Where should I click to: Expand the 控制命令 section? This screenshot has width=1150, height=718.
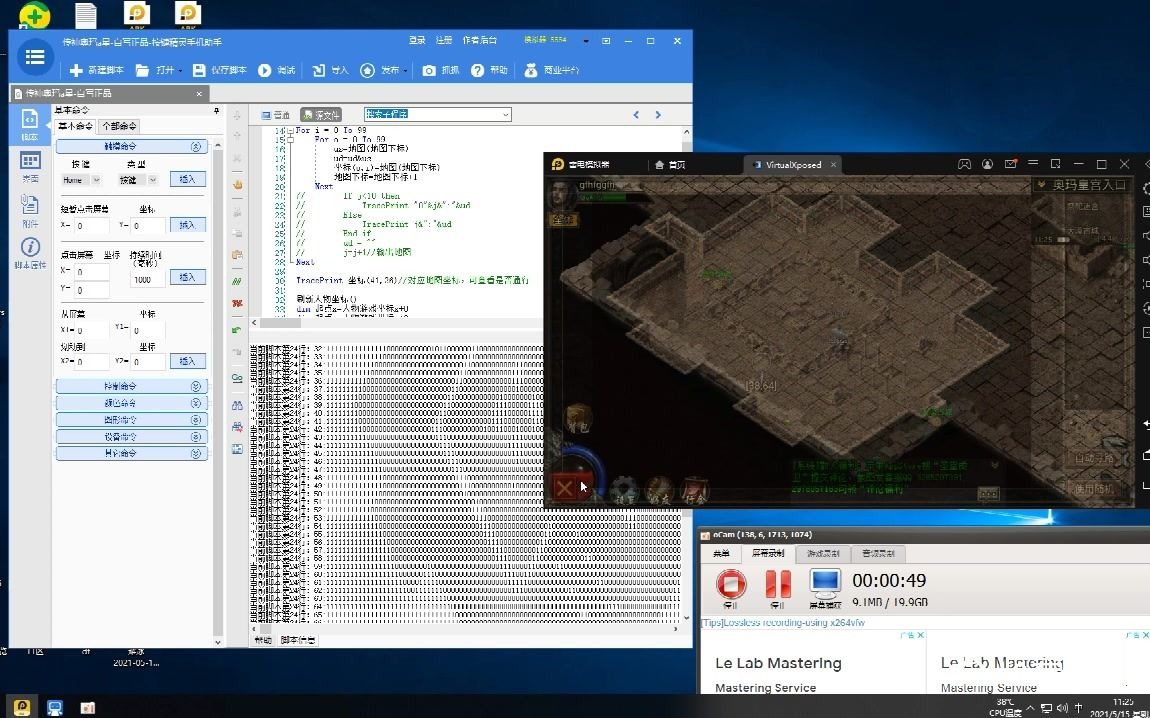click(x=131, y=387)
